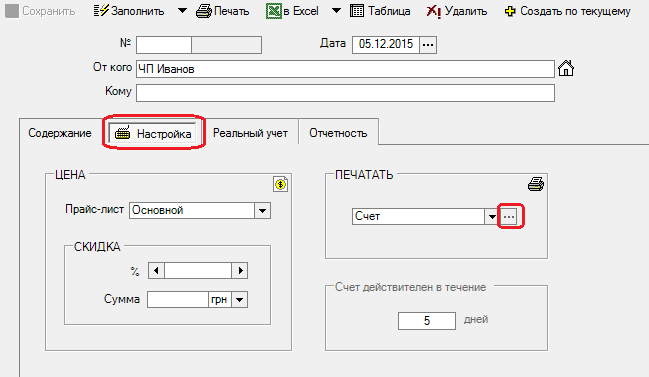Click the second № number field
Screen dimensions: 649x377
tap(227, 45)
